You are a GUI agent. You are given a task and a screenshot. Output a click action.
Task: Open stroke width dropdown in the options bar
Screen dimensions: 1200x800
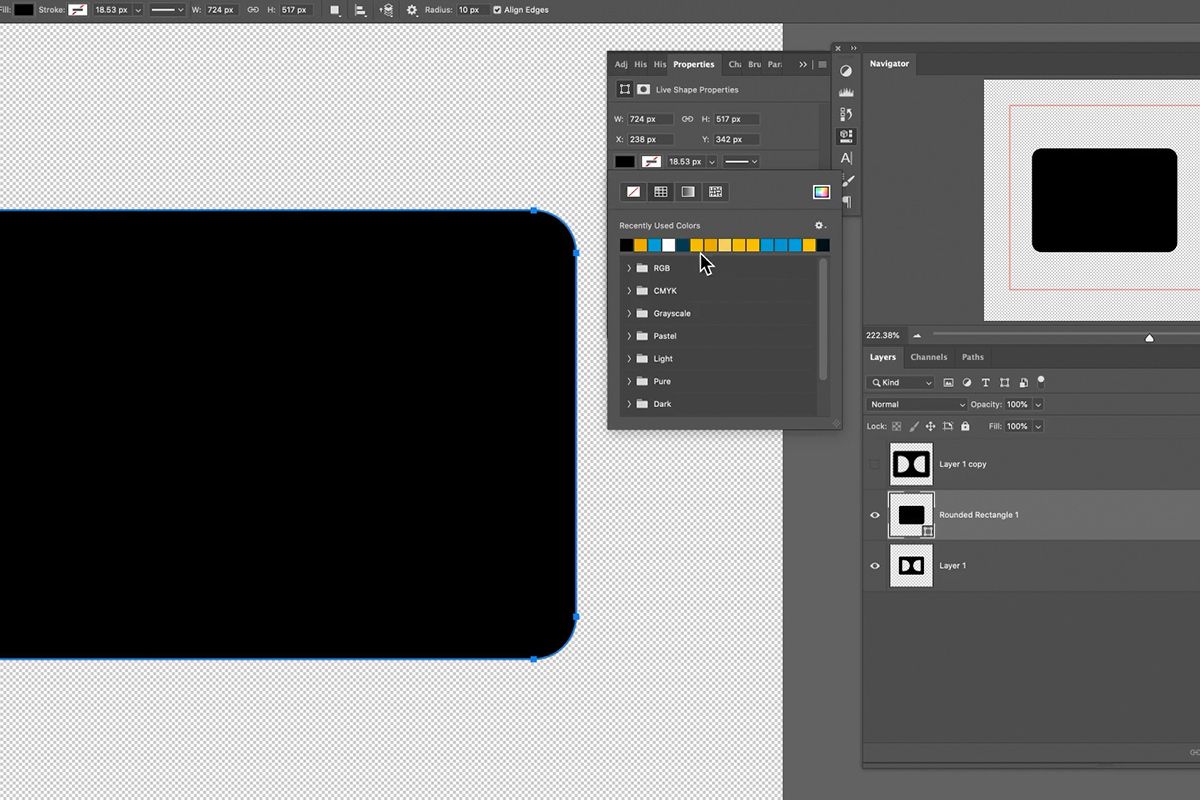coord(137,10)
